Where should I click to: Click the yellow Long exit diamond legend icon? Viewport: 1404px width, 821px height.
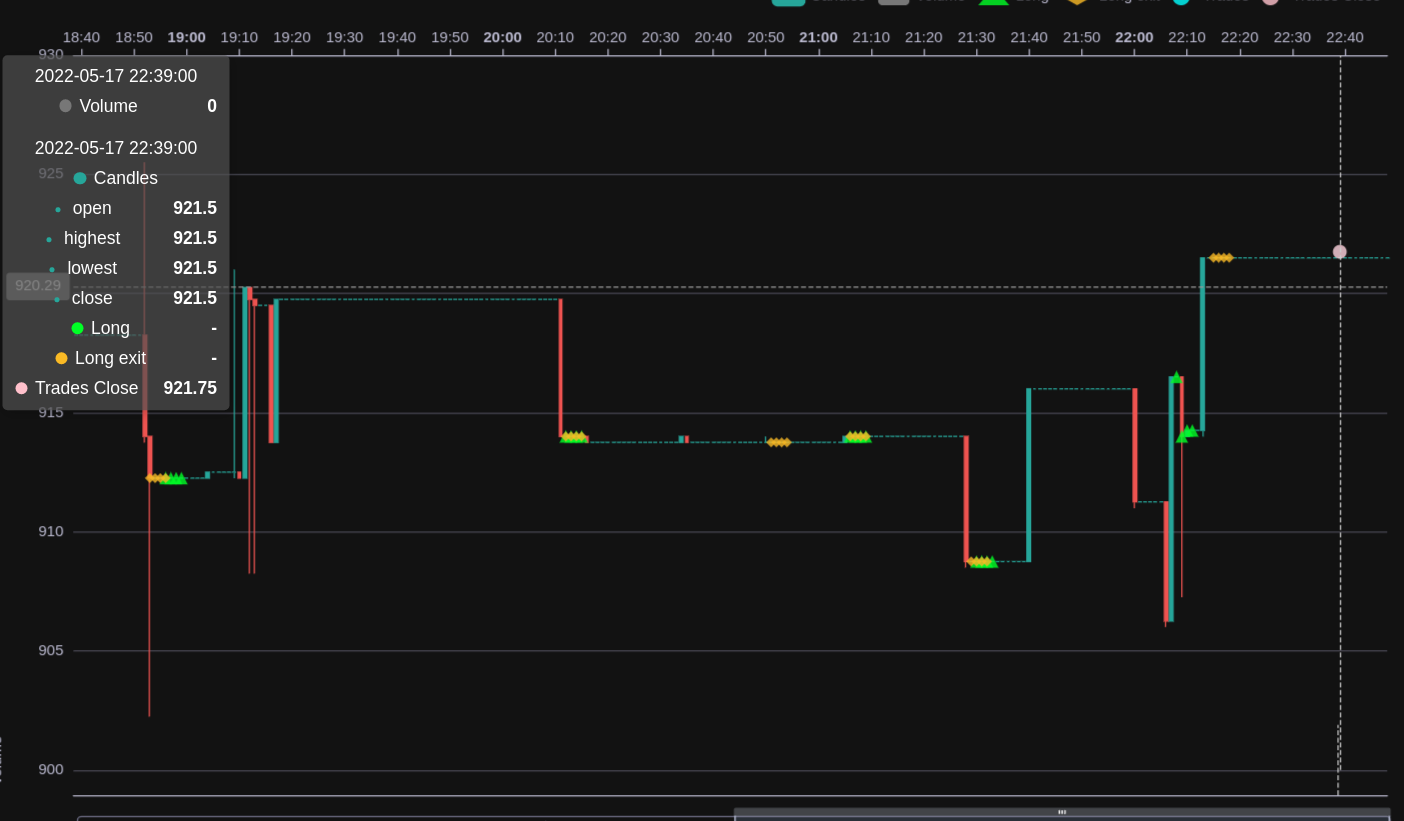(x=1079, y=3)
